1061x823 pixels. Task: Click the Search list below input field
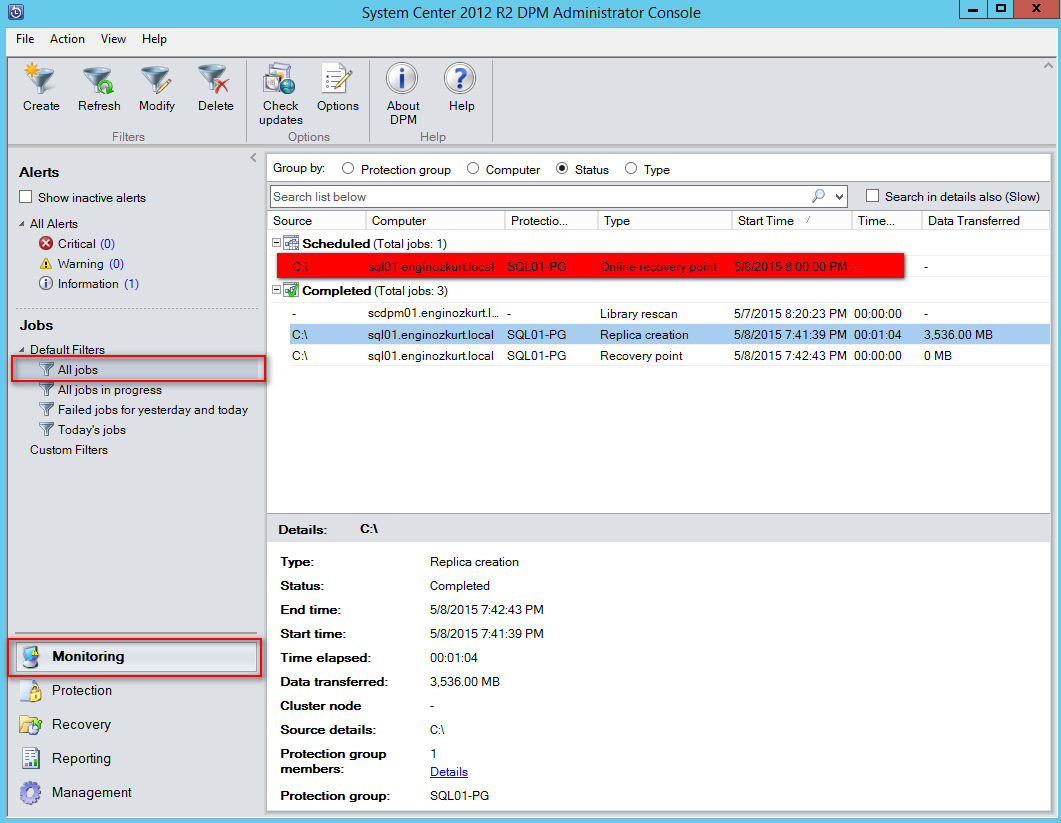[539, 196]
